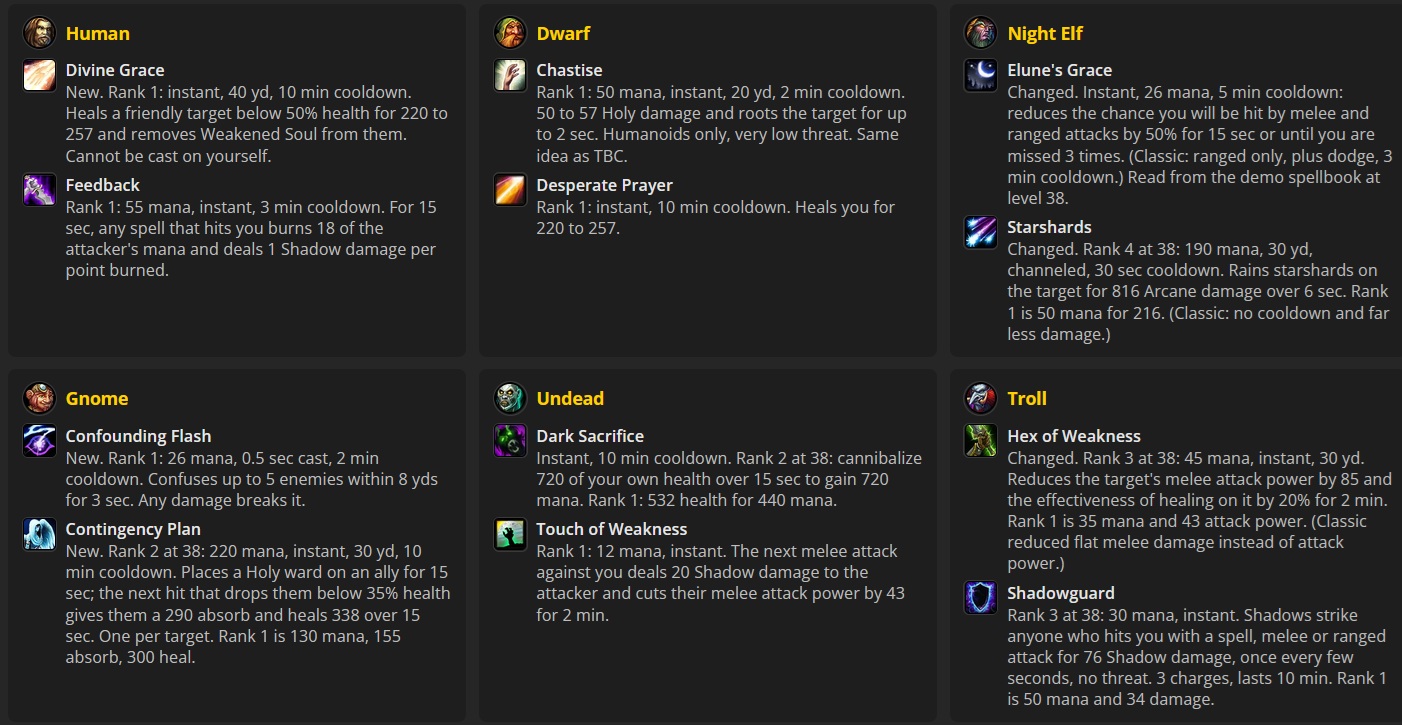Image resolution: width=1402 pixels, height=725 pixels.
Task: Open the Night Elf heading link
Action: pos(1045,33)
